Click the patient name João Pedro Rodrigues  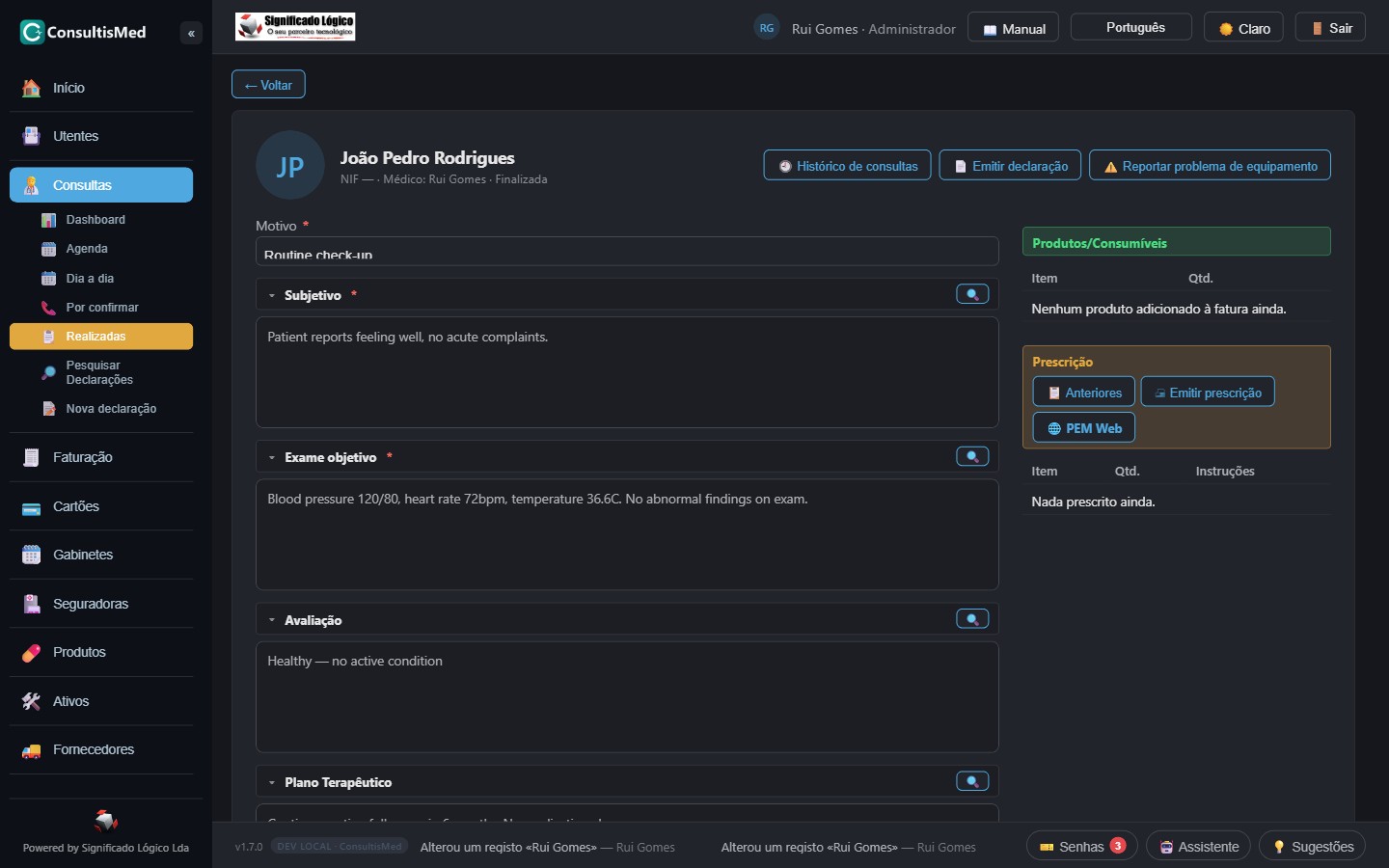pos(427,158)
